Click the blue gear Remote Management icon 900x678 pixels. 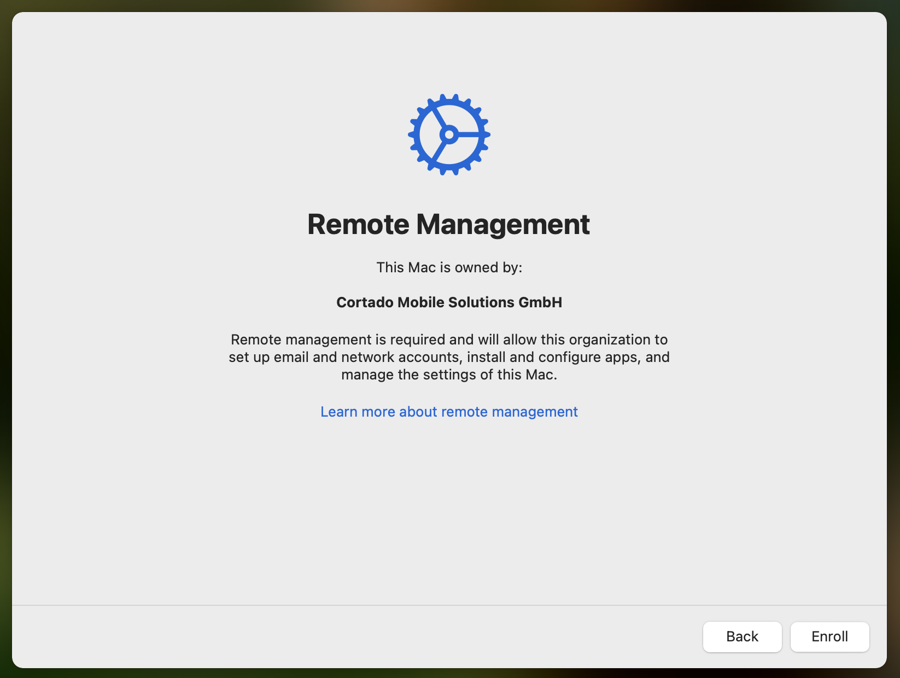point(448,134)
